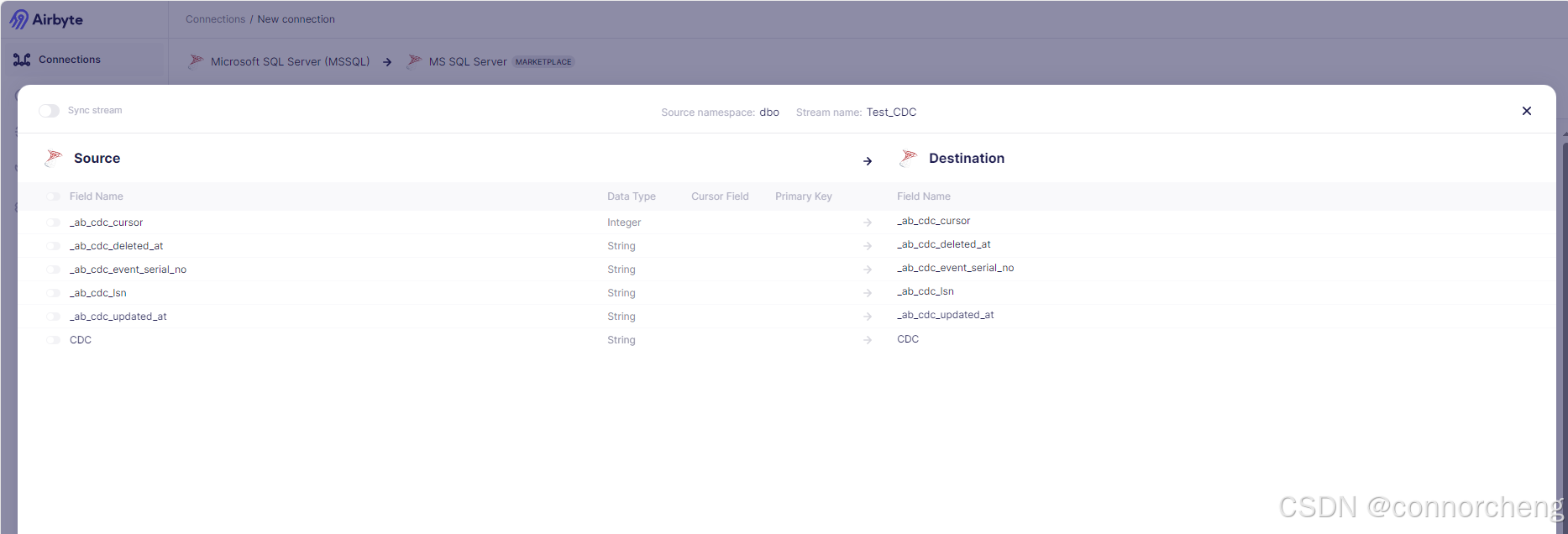Click destination field CDC
Screen dimensions: 1568x534
pos(908,339)
